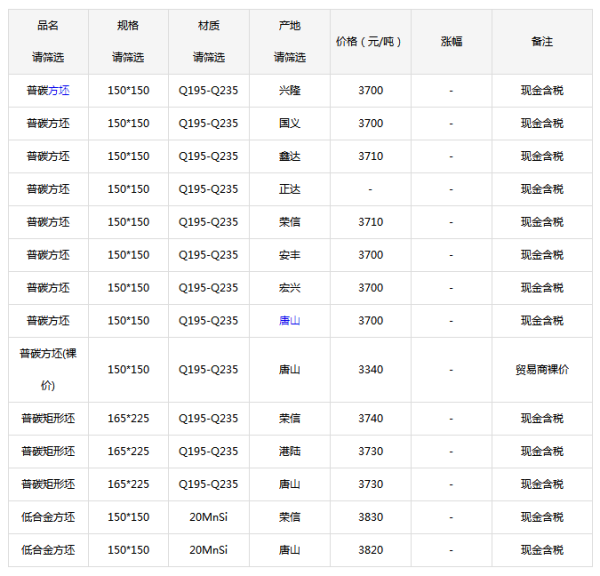Click the 规格 header label

tap(128, 25)
